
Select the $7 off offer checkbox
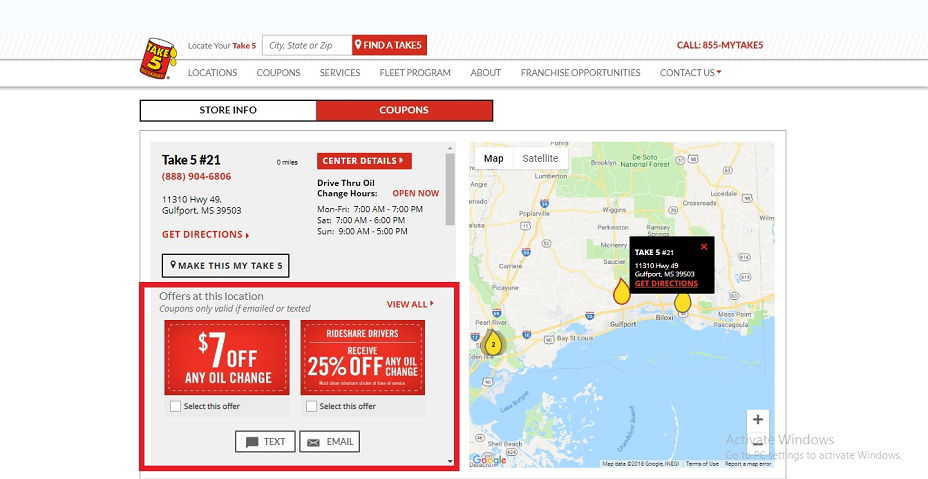[x=175, y=406]
